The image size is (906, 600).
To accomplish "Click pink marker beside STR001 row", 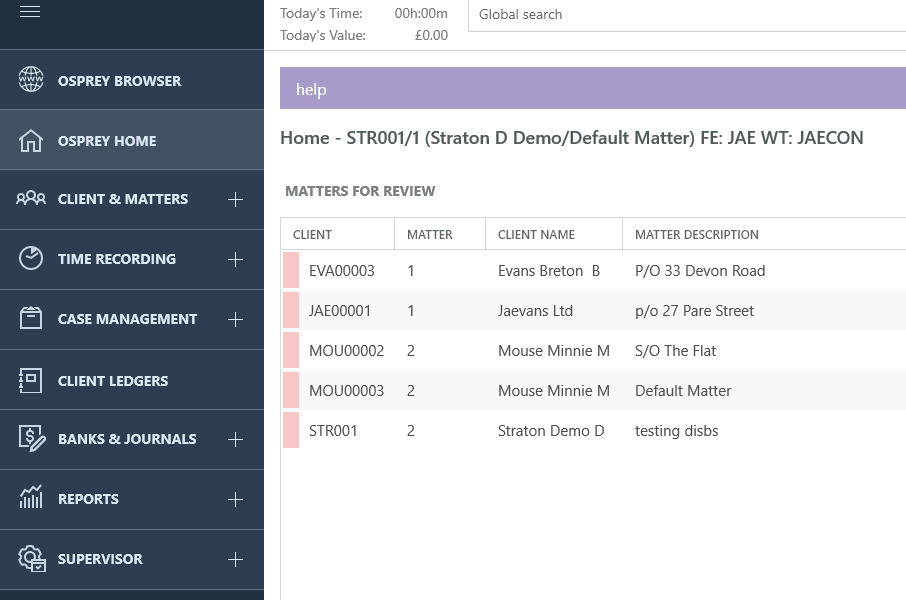I will pyautogui.click(x=291, y=430).
